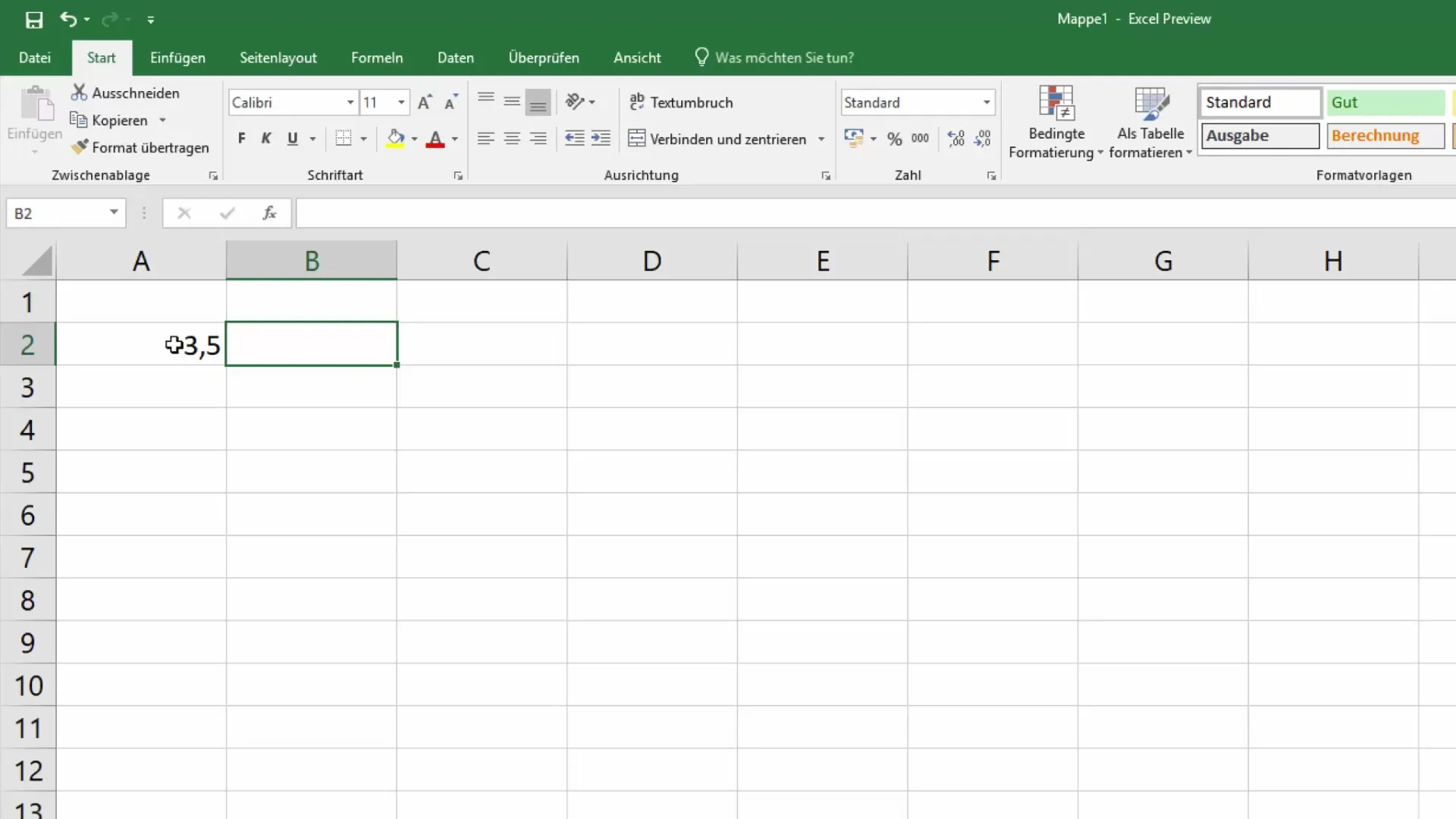1456x819 pixels.
Task: Align text right
Action: [538, 139]
